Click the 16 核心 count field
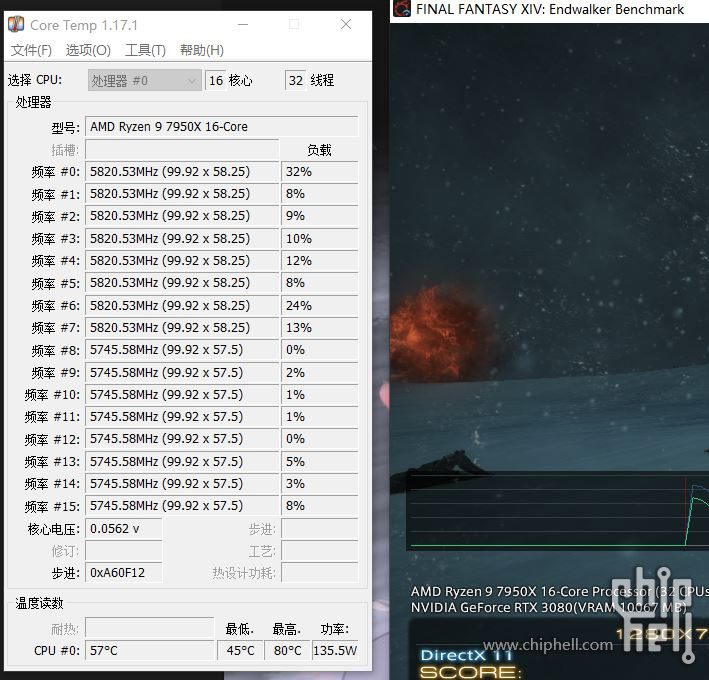This screenshot has width=709, height=680. [216, 80]
